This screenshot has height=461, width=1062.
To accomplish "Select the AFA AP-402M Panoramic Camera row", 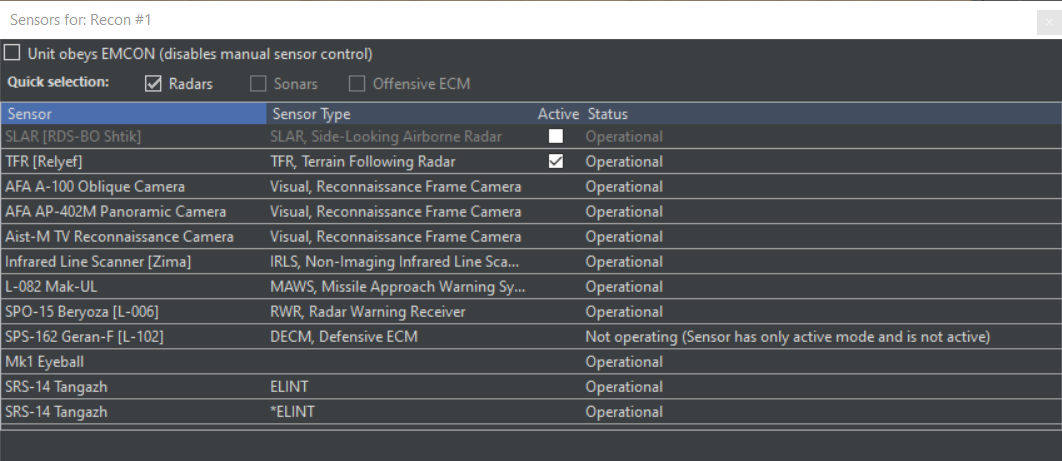I will click(x=115, y=212).
